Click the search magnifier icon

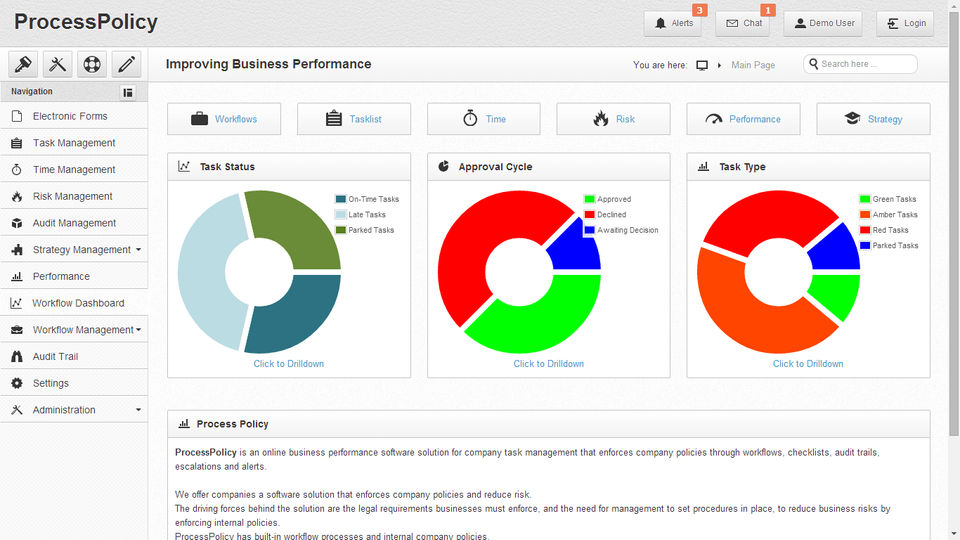[x=813, y=64]
